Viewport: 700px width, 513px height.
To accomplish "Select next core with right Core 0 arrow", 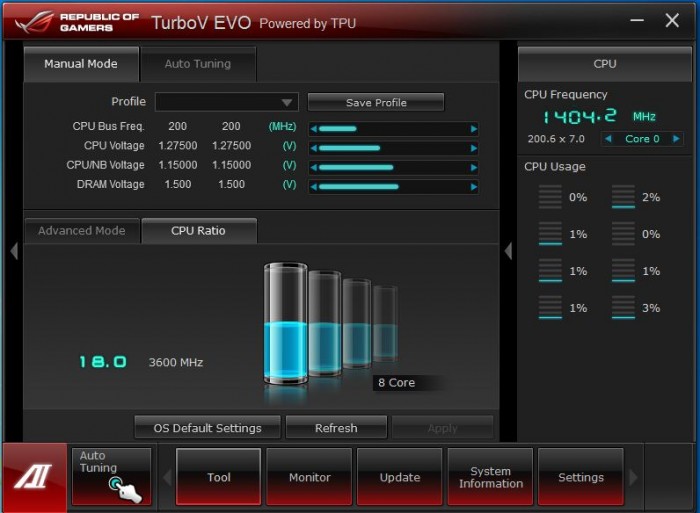I will pos(676,139).
